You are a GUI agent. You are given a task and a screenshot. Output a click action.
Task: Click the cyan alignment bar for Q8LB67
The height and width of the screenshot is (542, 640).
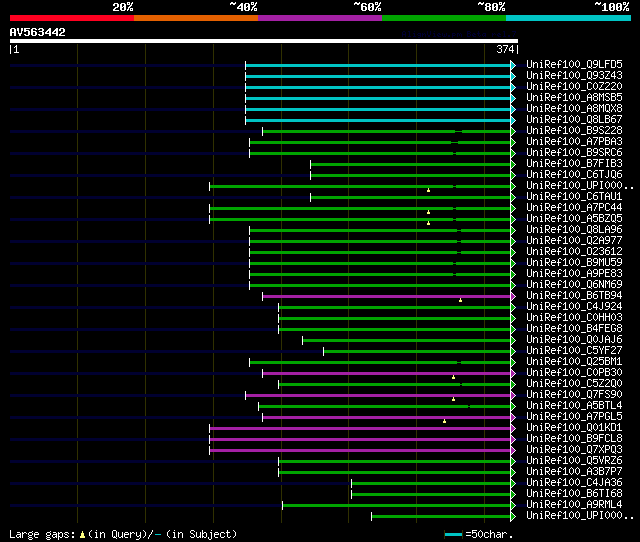(x=378, y=120)
